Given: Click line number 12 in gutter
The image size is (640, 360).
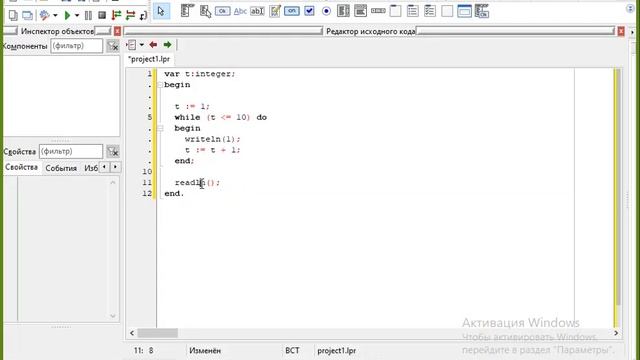Looking at the screenshot, I should [147, 193].
